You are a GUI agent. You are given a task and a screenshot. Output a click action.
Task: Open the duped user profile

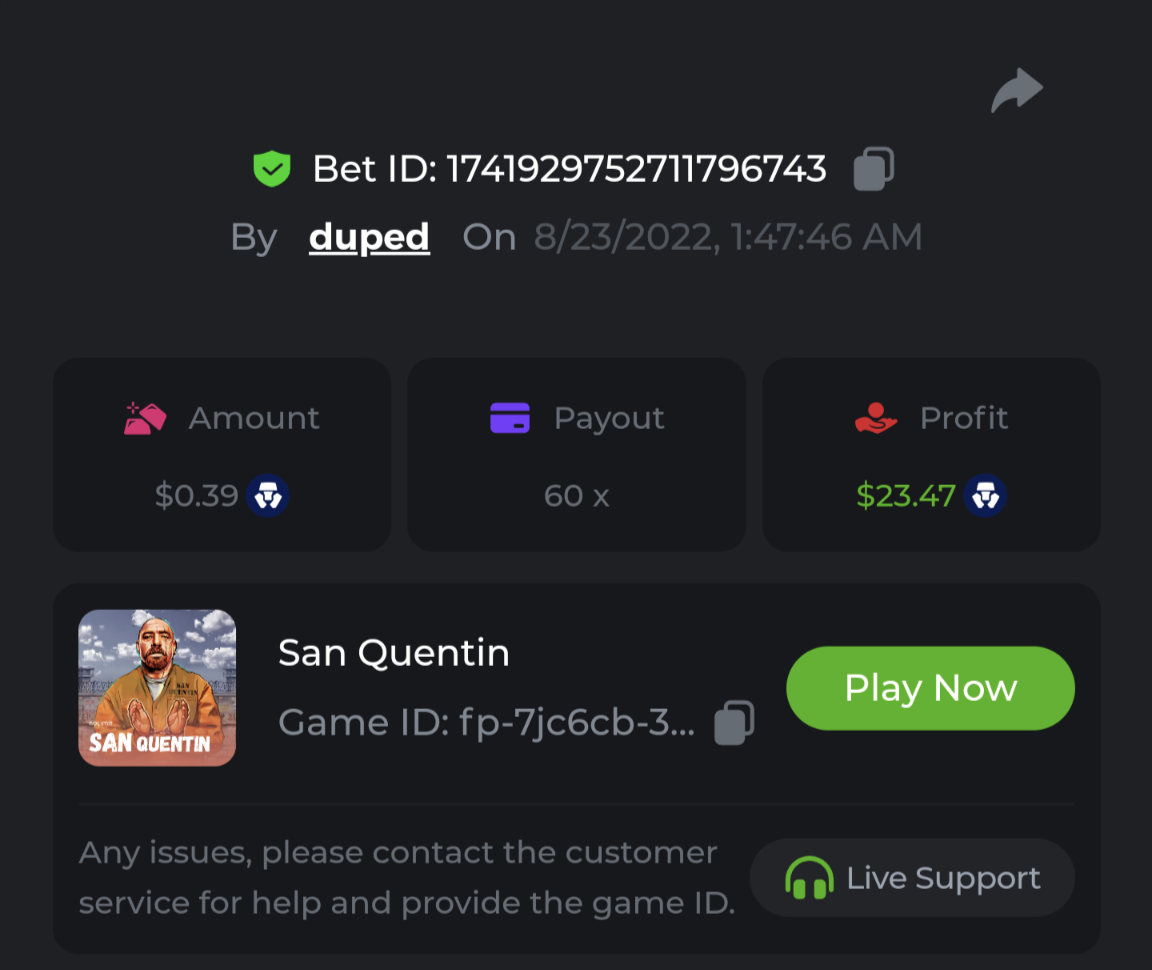(369, 237)
